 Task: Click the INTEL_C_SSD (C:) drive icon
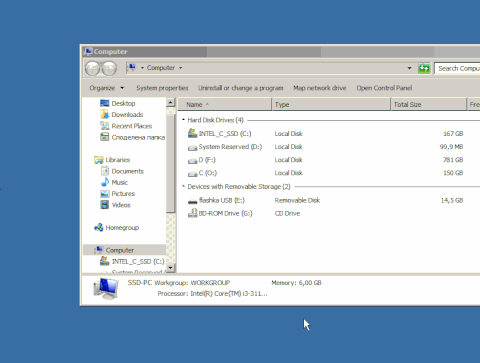192,133
